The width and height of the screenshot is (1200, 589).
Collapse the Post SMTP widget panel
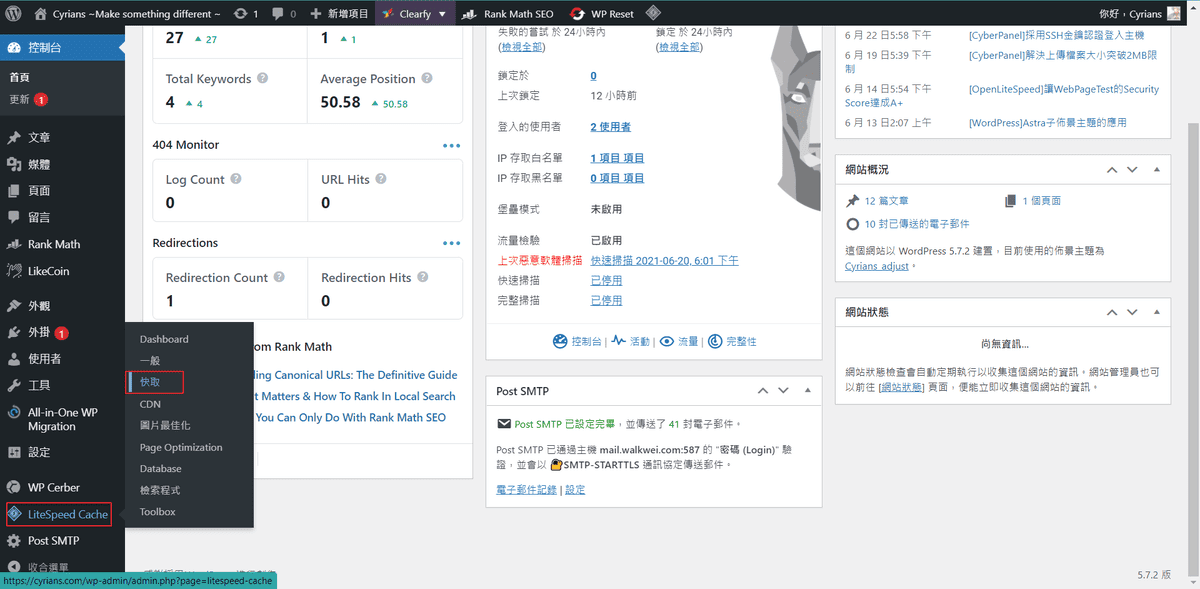coord(806,391)
